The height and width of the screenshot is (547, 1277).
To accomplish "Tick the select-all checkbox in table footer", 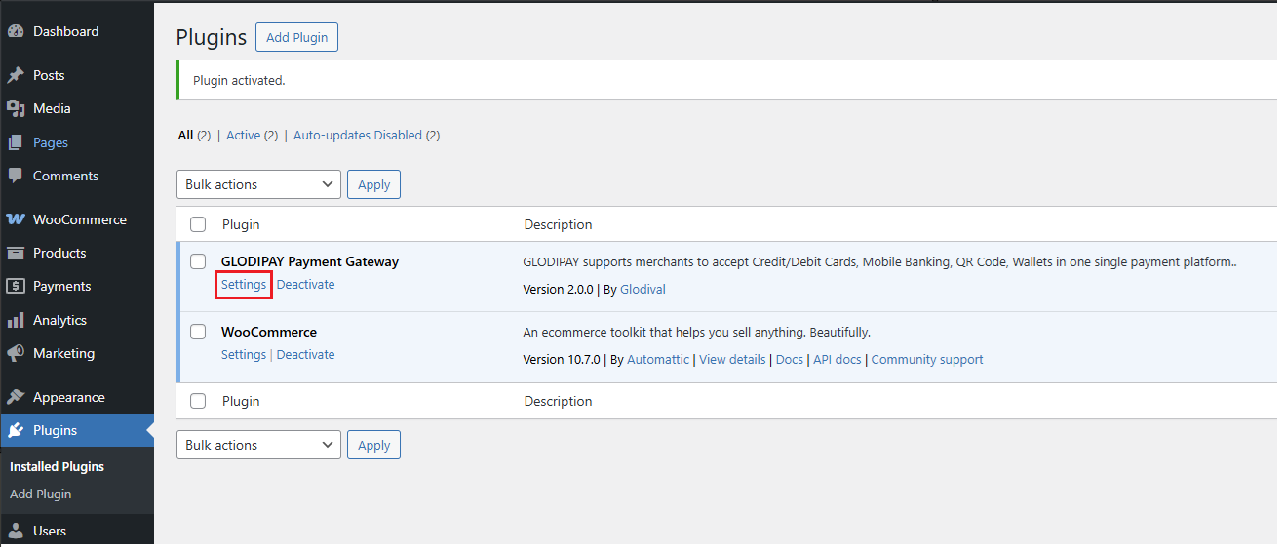I will pos(198,401).
